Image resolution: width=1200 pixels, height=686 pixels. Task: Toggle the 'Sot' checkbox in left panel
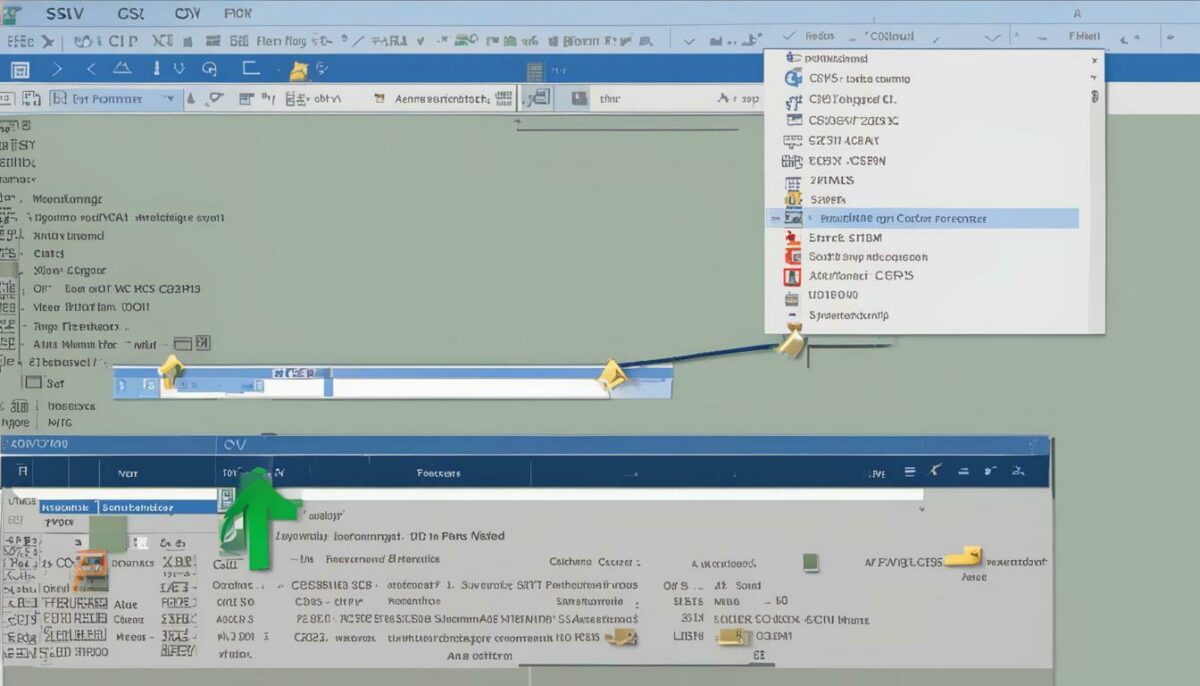tap(32, 382)
